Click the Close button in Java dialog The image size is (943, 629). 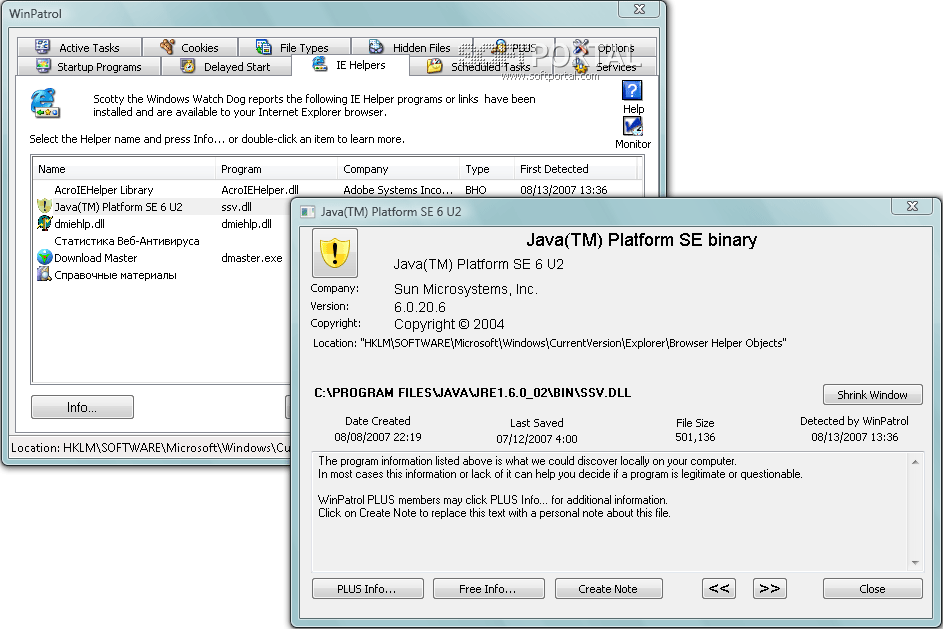(x=873, y=589)
